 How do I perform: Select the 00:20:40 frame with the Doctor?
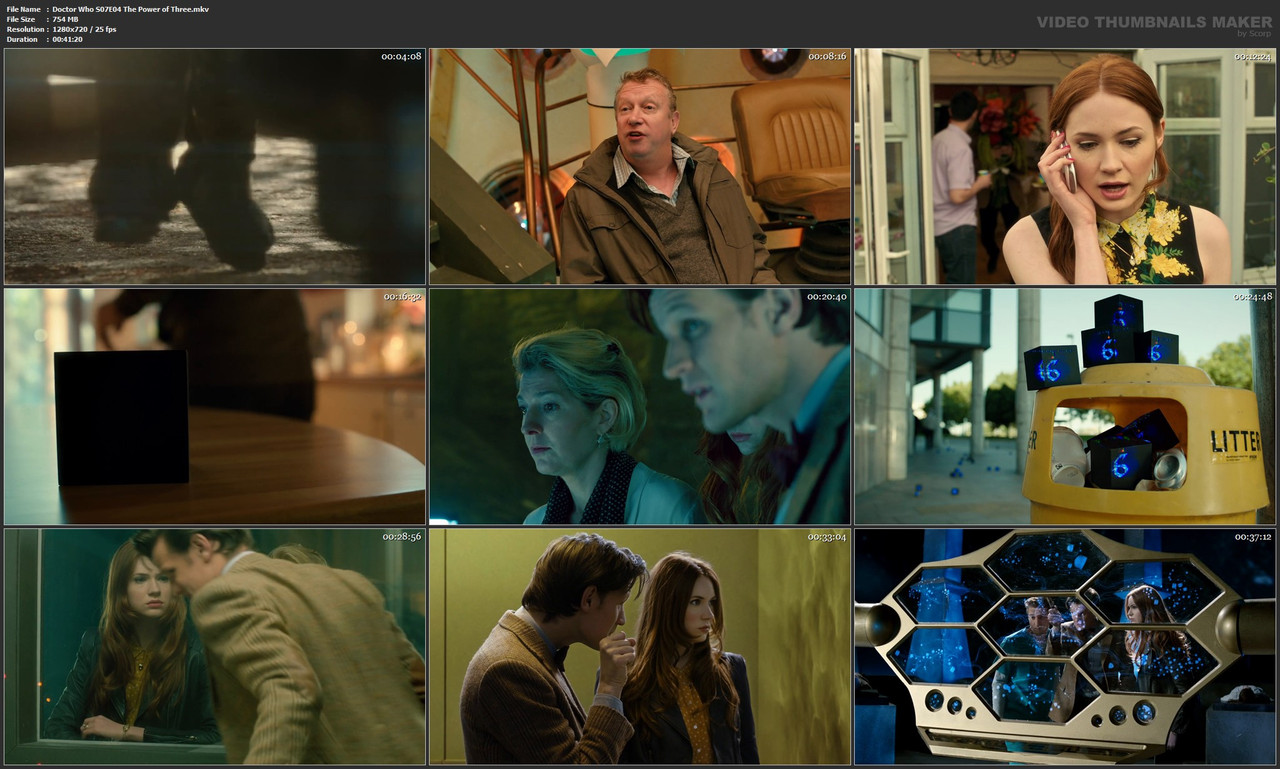click(640, 406)
